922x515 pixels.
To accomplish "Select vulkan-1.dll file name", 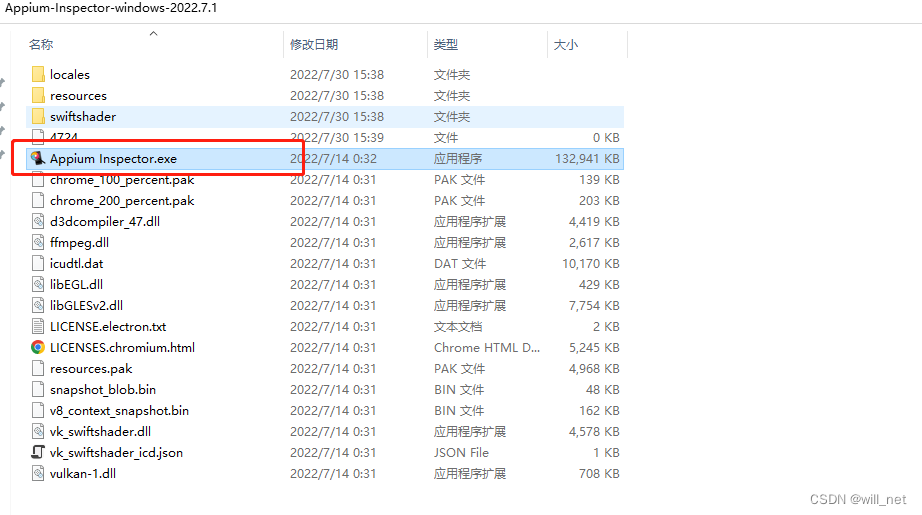I will 83,473.
